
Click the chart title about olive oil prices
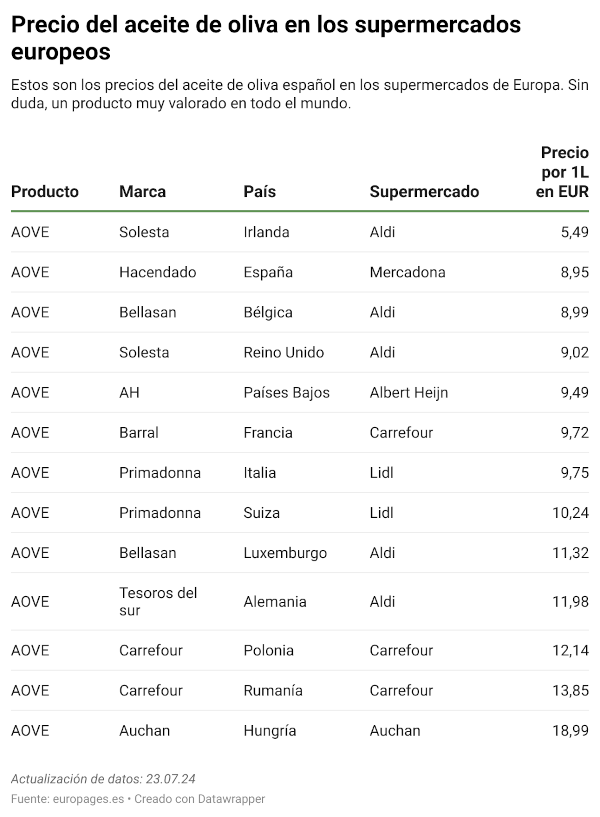click(x=266, y=38)
